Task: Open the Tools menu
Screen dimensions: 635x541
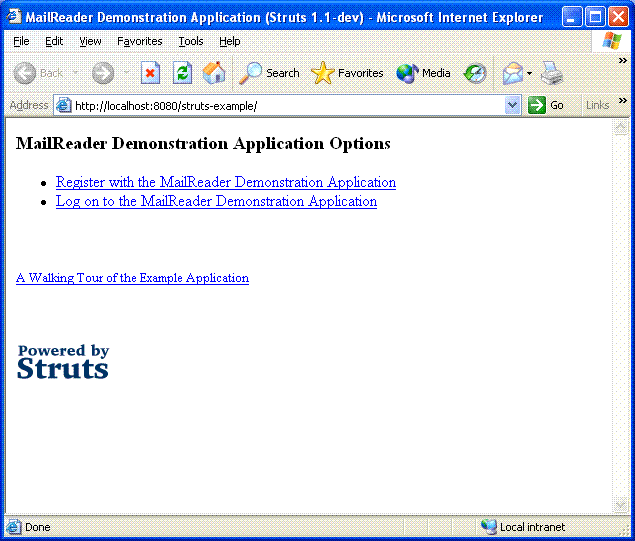Action: (x=191, y=41)
